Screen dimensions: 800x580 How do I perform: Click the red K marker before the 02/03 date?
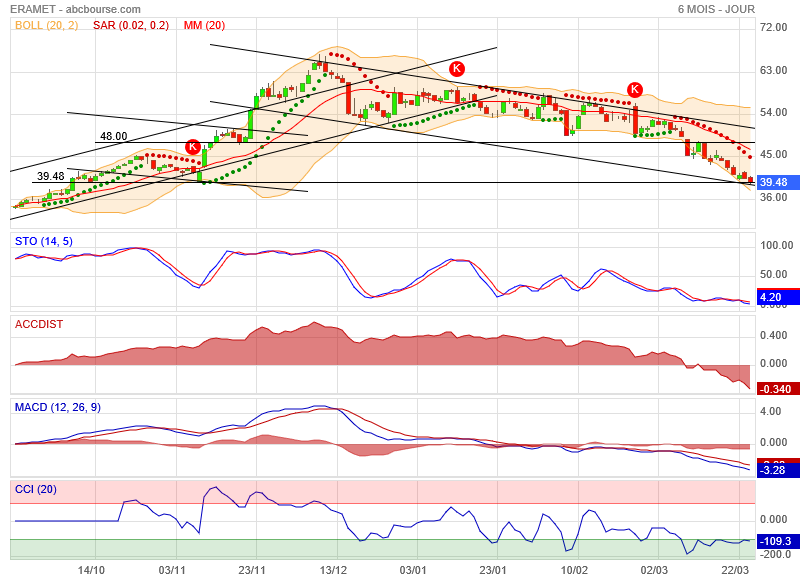[635, 90]
